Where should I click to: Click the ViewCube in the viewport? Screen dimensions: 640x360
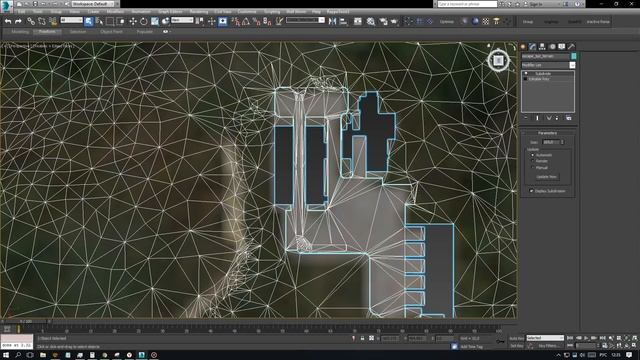[498, 60]
